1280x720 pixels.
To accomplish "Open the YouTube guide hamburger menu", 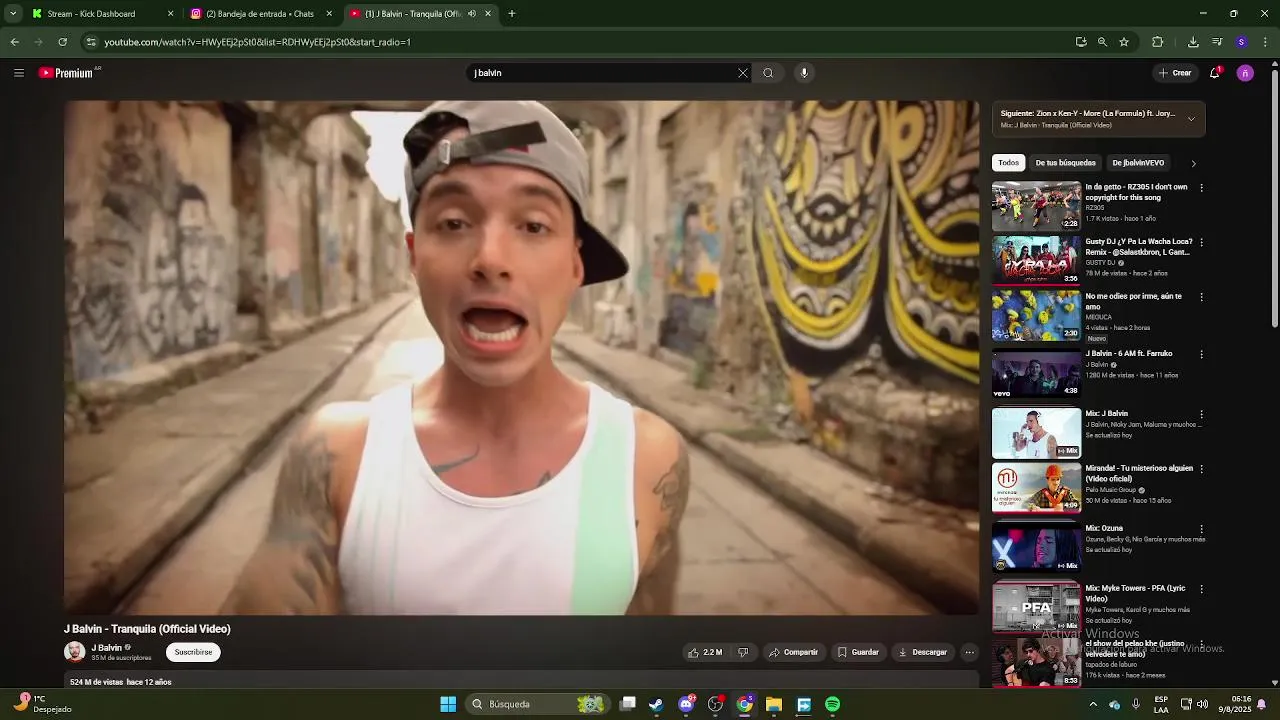I will [x=18, y=73].
